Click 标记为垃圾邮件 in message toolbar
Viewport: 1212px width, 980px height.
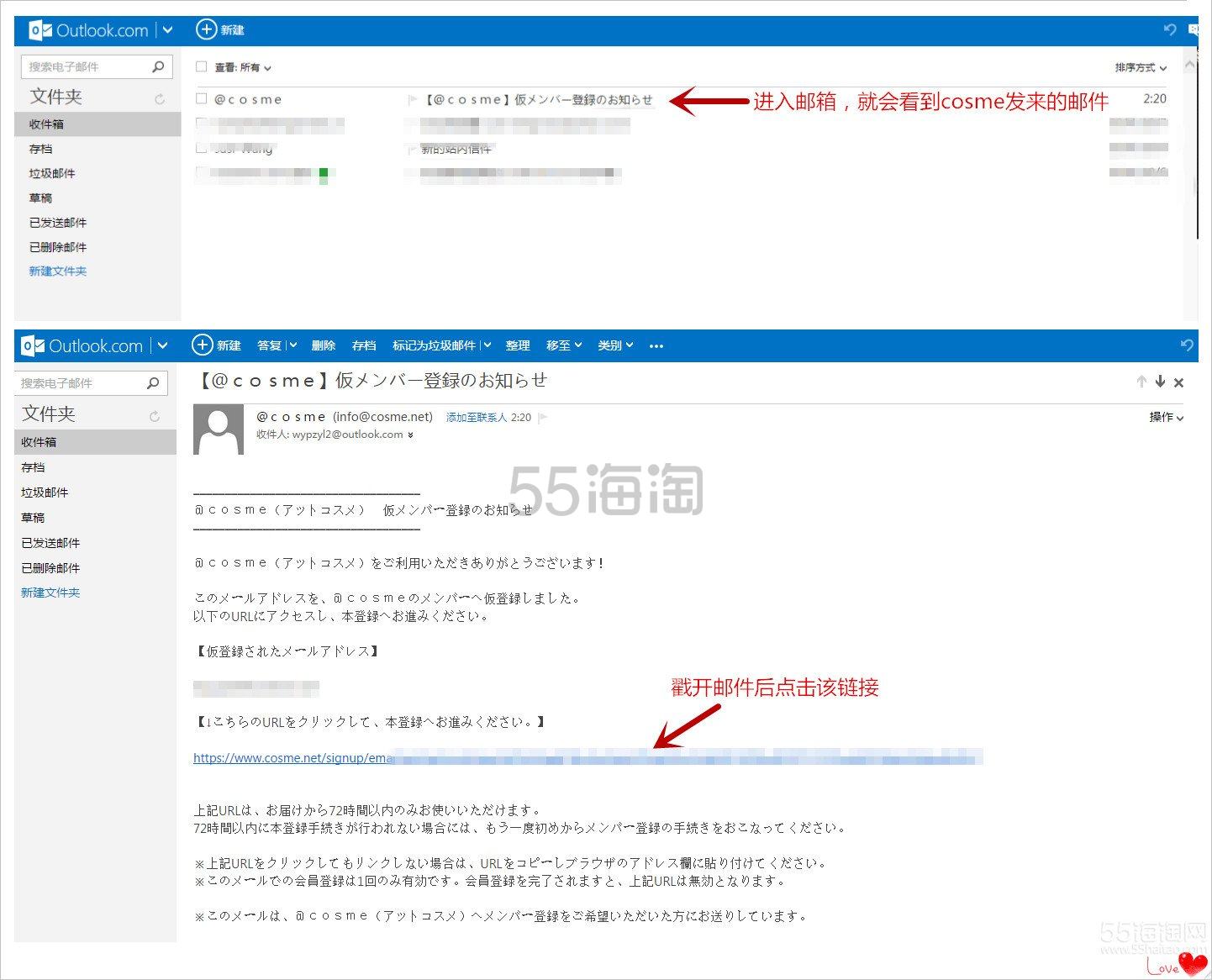click(435, 345)
